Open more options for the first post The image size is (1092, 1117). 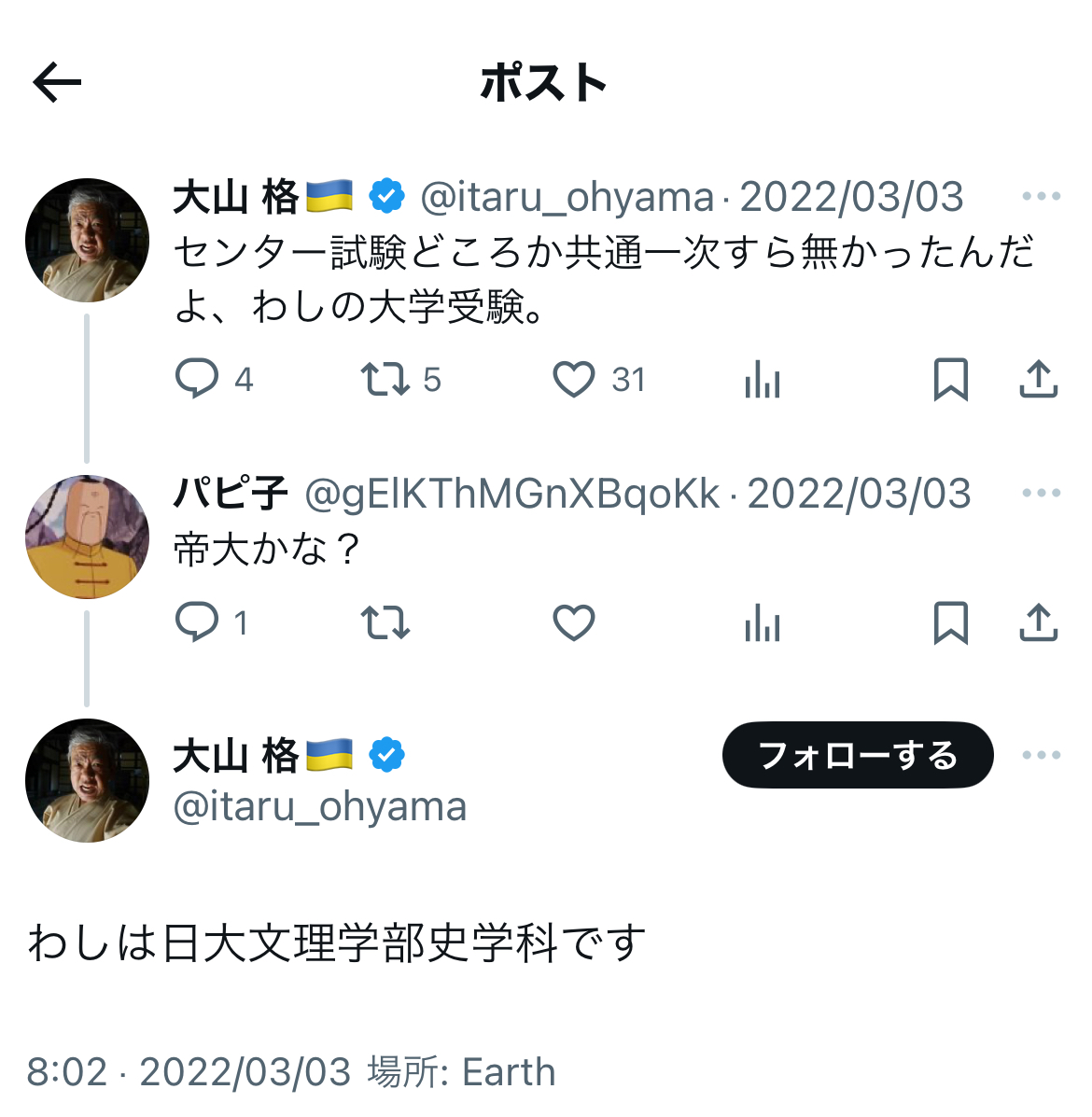click(x=1042, y=196)
